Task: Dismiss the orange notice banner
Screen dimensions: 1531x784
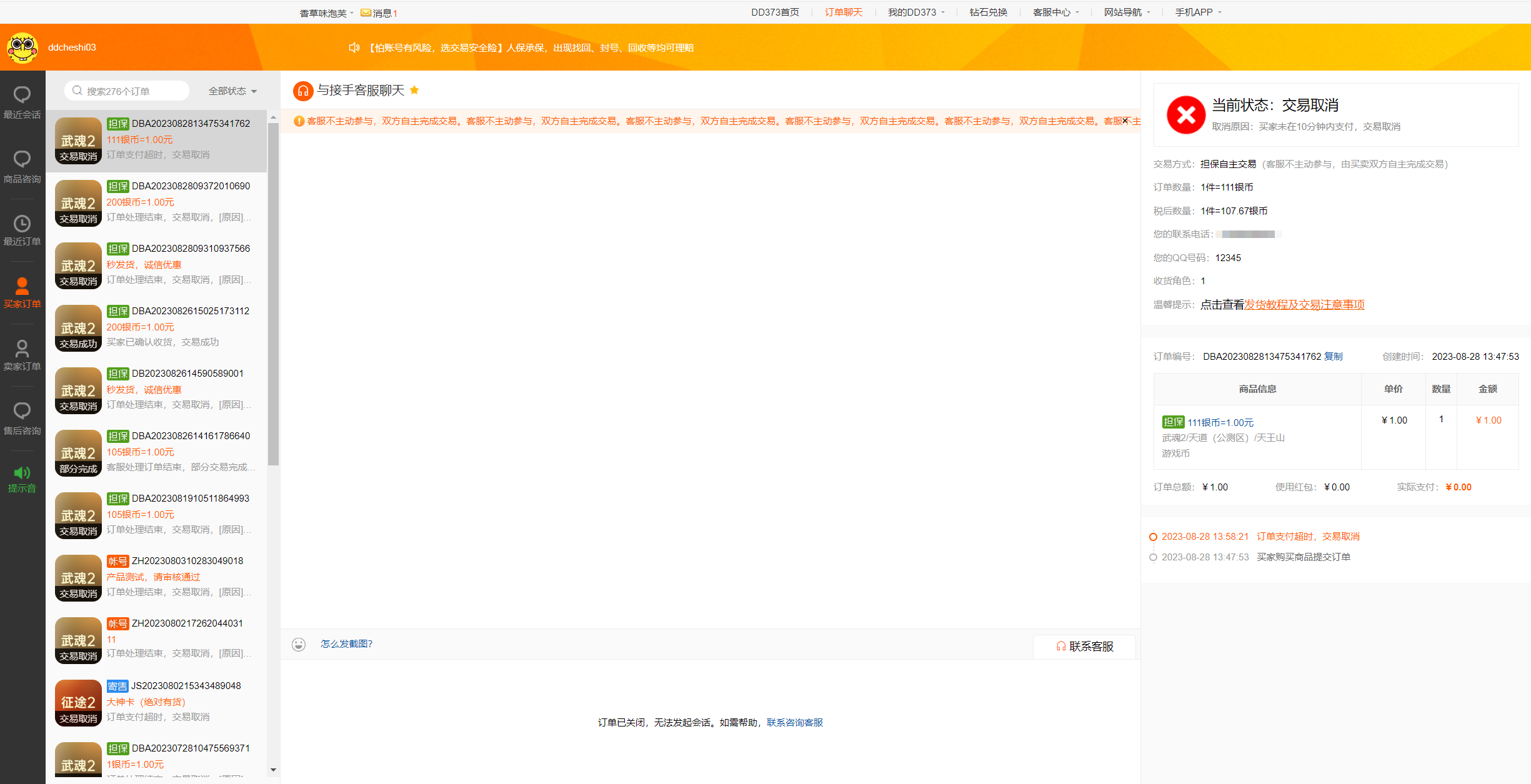Action: (1125, 121)
